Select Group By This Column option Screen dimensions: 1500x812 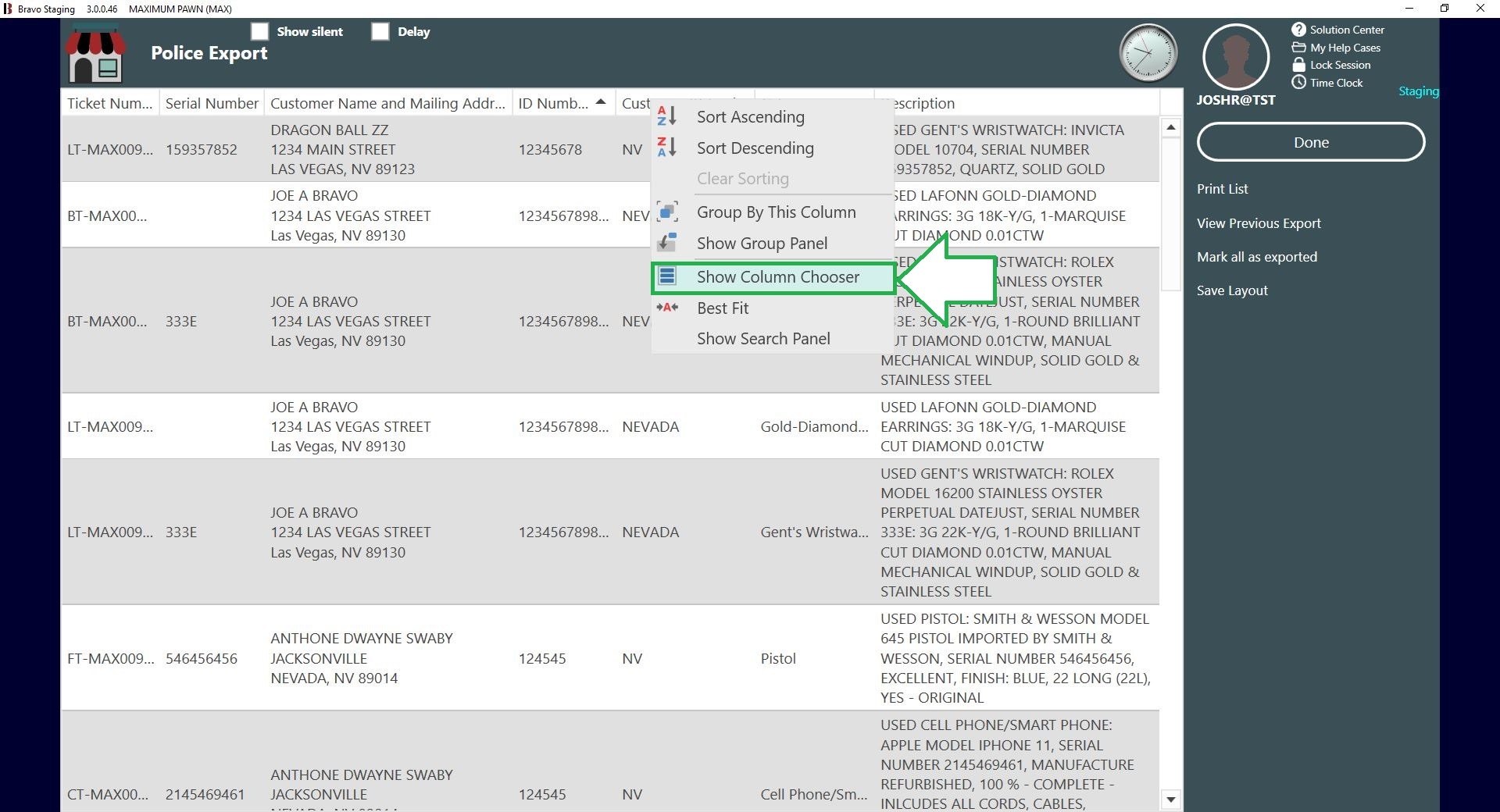(776, 212)
